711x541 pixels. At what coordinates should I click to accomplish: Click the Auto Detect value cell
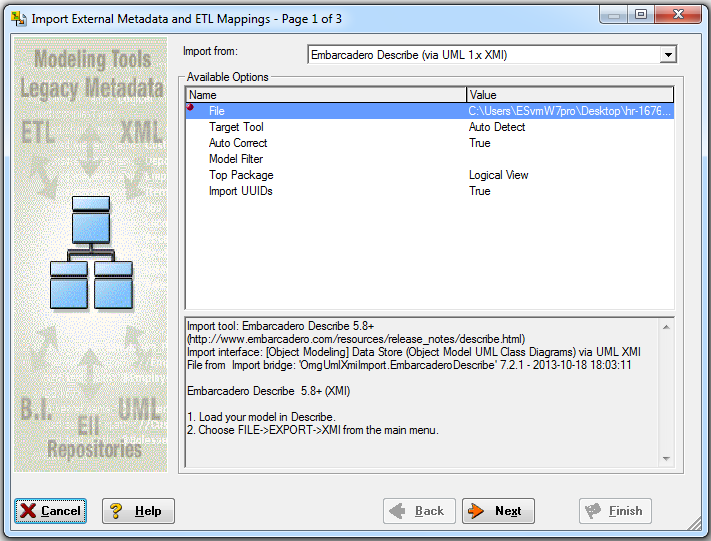497,127
